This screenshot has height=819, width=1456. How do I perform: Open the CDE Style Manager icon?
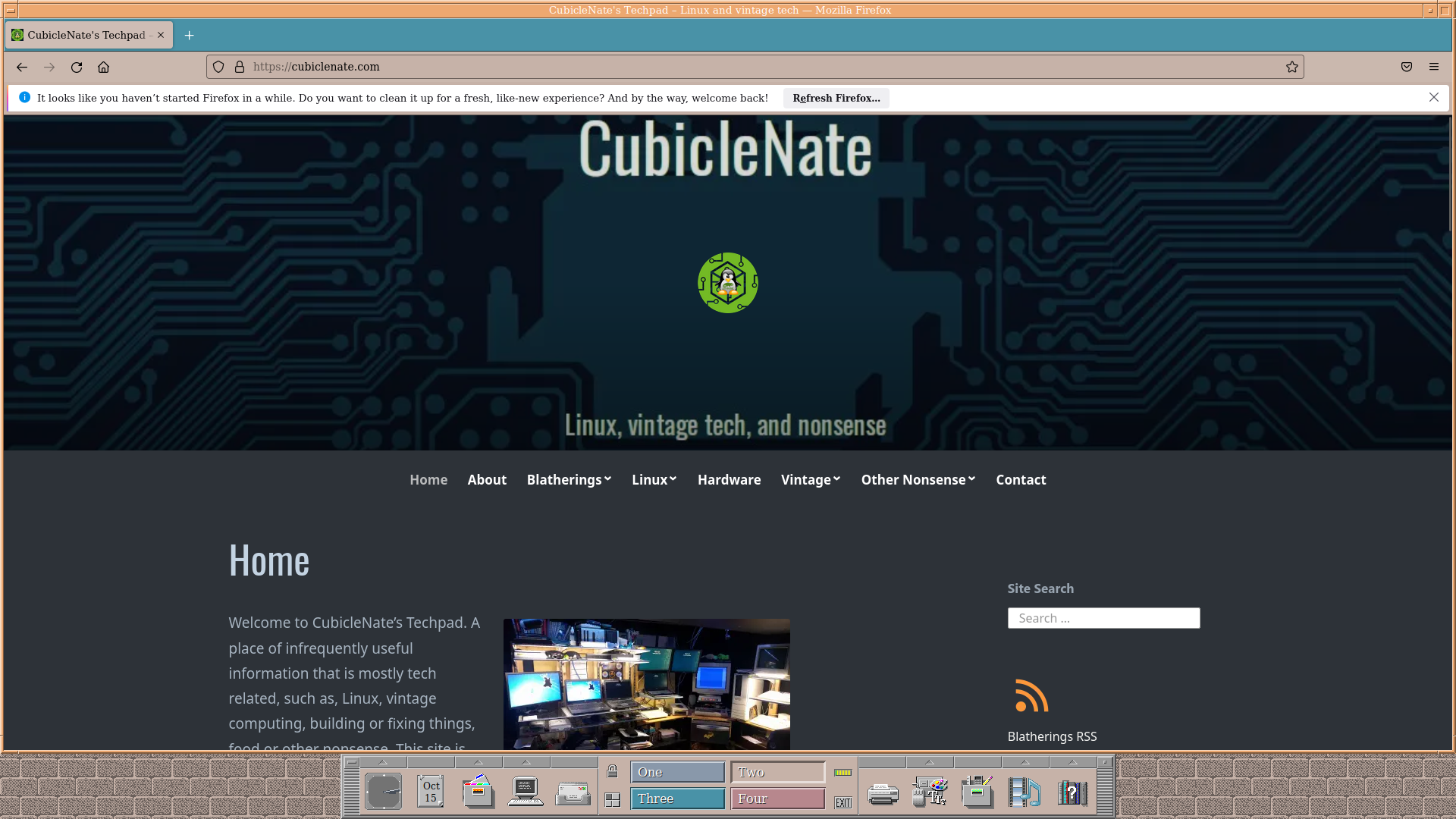pyautogui.click(x=930, y=792)
